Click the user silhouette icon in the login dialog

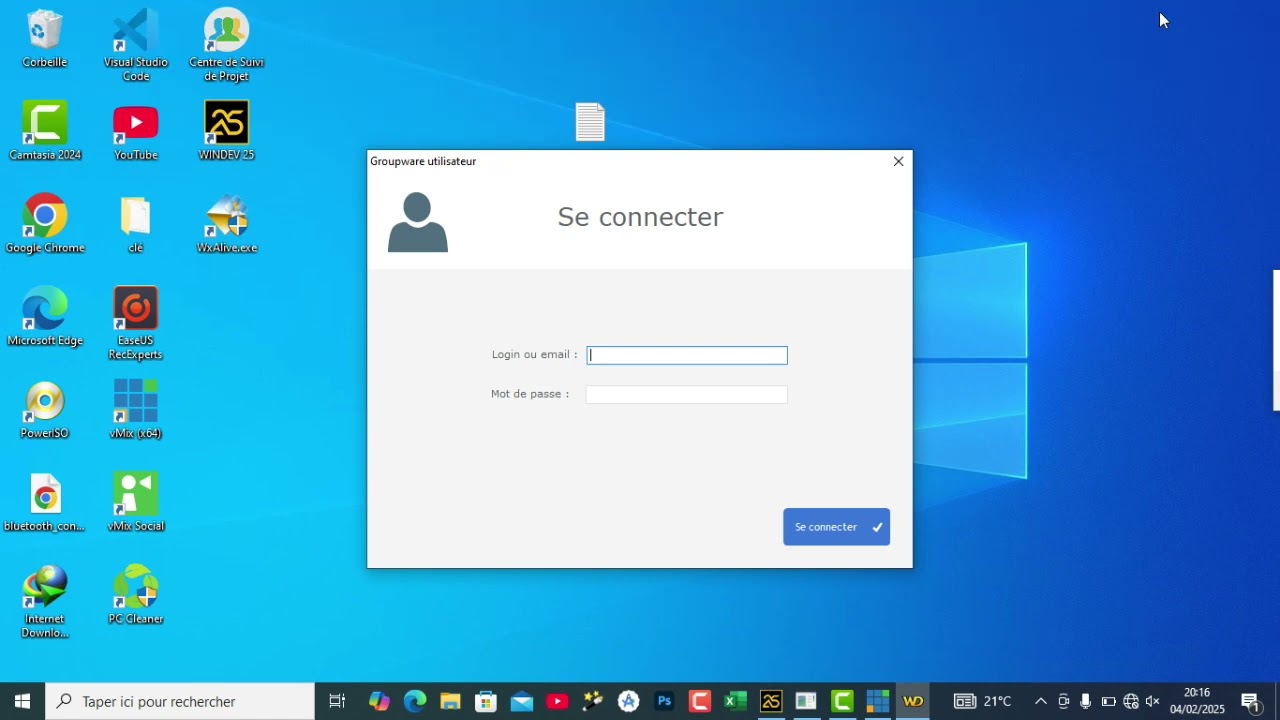point(418,223)
